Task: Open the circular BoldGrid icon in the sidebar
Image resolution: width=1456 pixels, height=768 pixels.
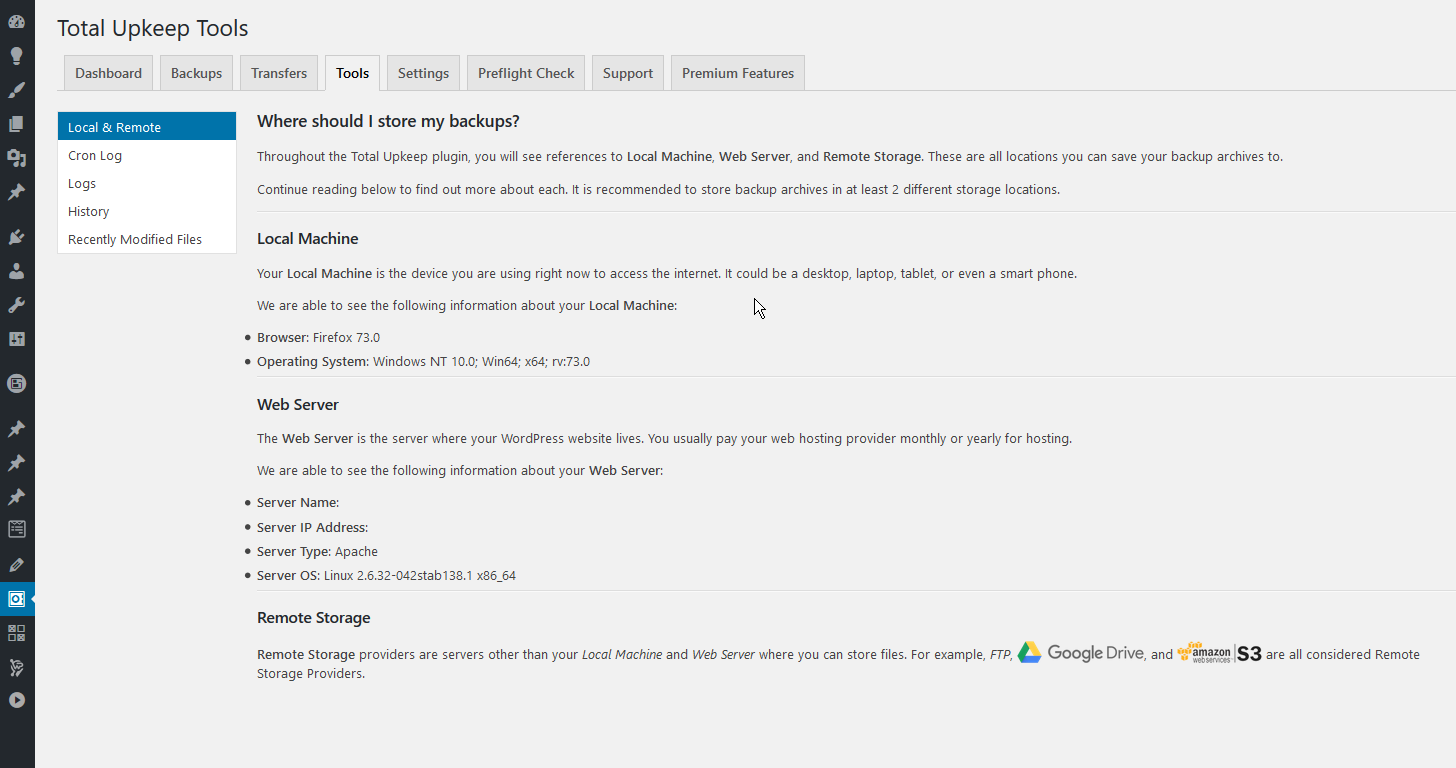Action: coord(16,383)
